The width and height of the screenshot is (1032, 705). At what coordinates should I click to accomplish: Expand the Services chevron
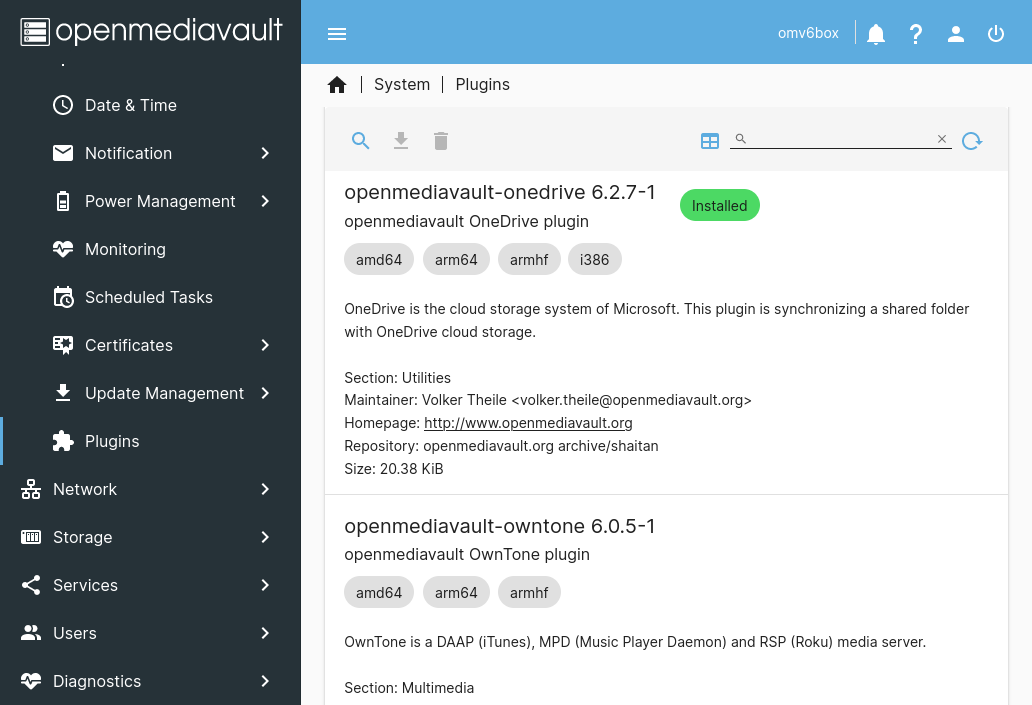[x=265, y=585]
